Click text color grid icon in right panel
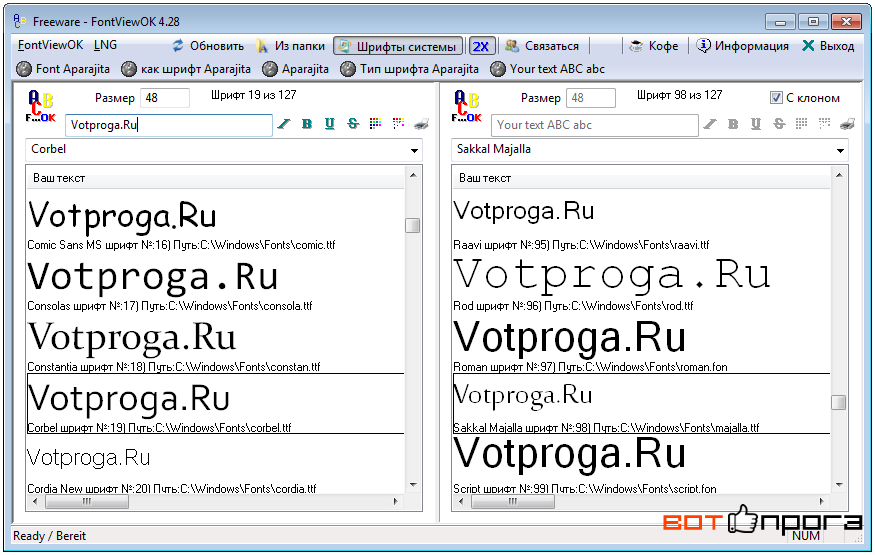Image resolution: width=875 pixels, height=555 pixels. 802,123
